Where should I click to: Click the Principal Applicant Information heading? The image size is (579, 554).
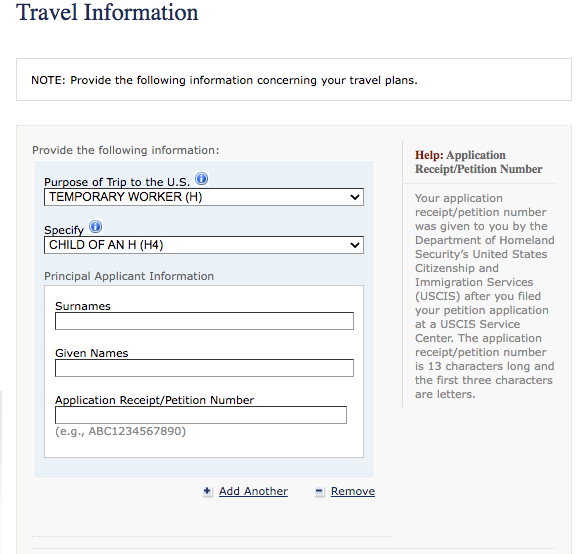tap(129, 276)
